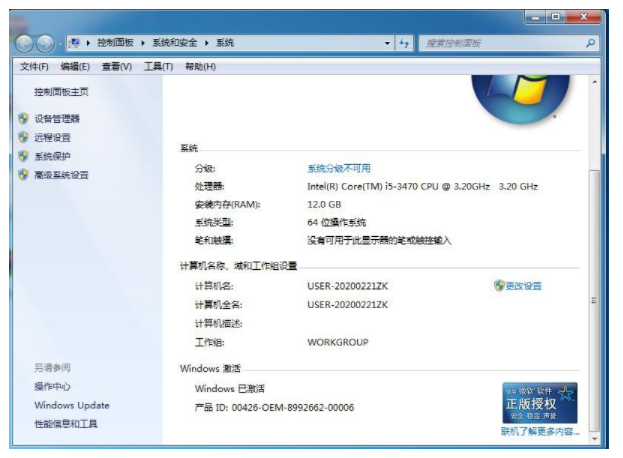The width and height of the screenshot is (623, 458).
Task: Click the Forward navigation arrow button
Action: pos(46,44)
